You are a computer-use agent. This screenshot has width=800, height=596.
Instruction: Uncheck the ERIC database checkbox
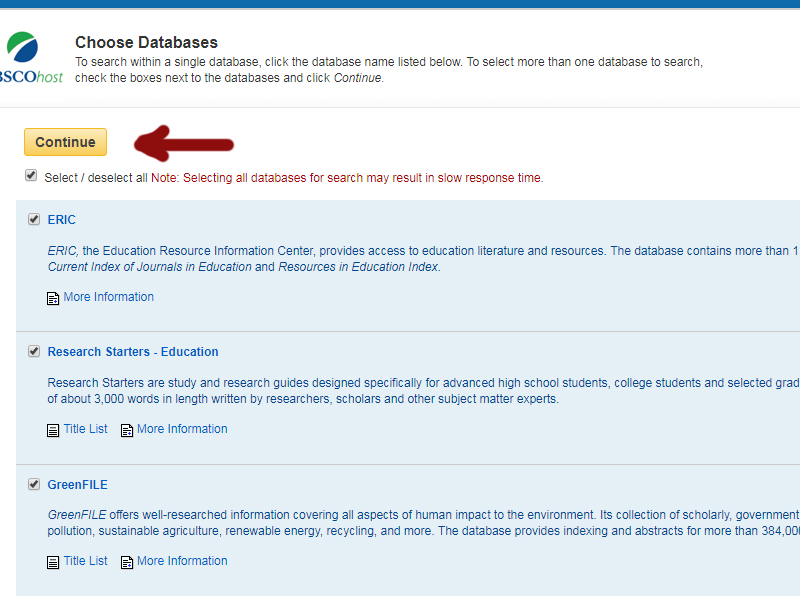point(34,219)
